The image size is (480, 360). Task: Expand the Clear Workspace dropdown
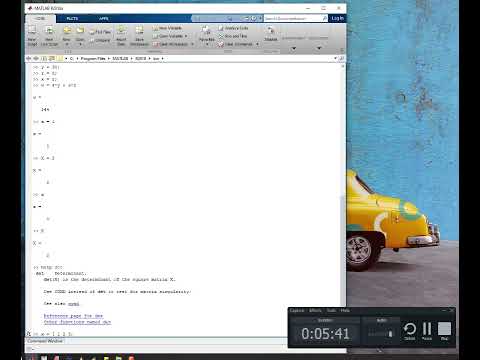[192, 44]
